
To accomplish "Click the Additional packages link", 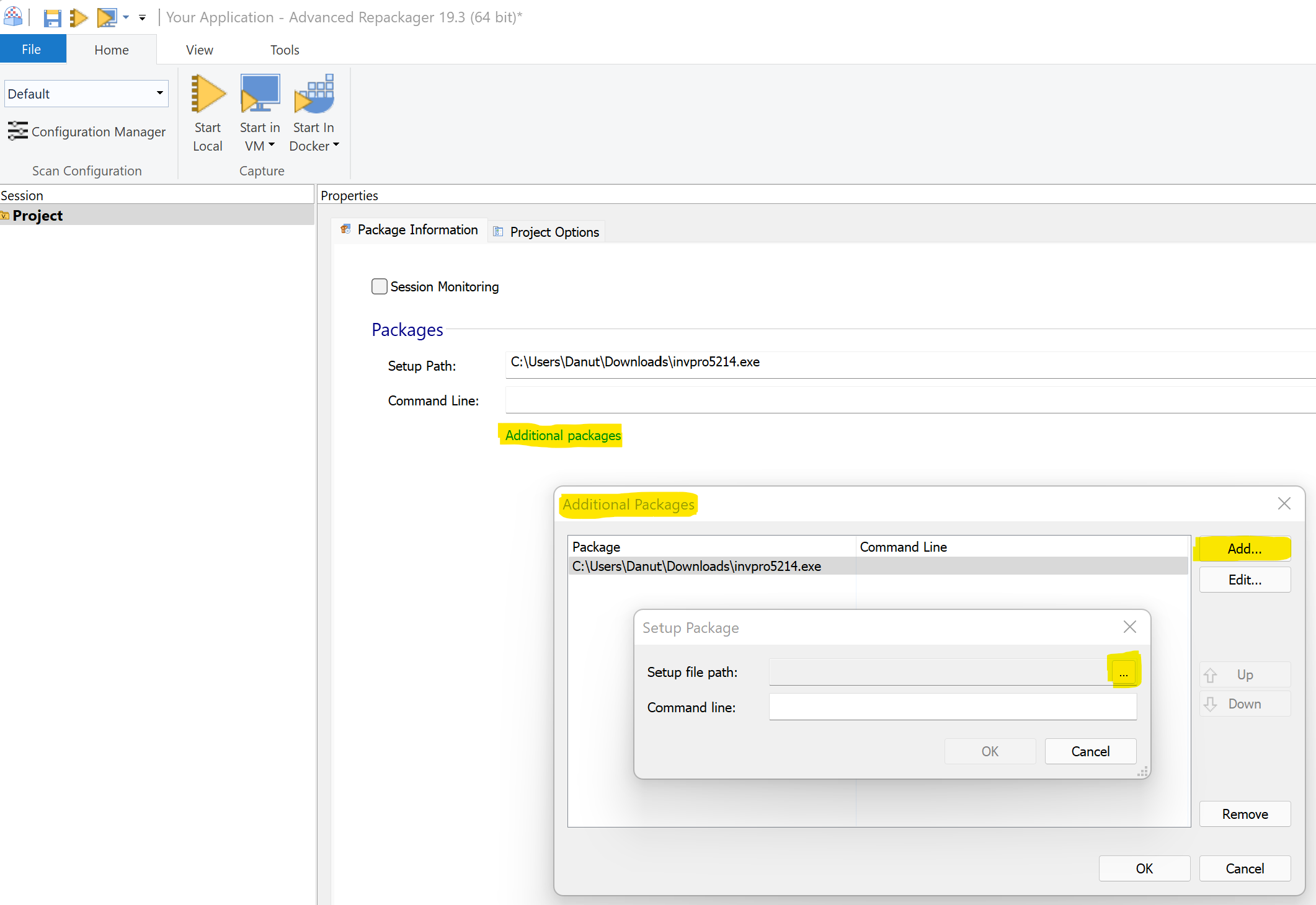I will 562,436.
